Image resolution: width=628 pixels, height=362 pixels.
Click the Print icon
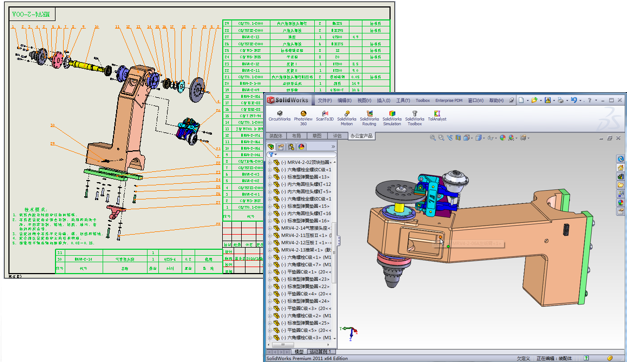(560, 100)
